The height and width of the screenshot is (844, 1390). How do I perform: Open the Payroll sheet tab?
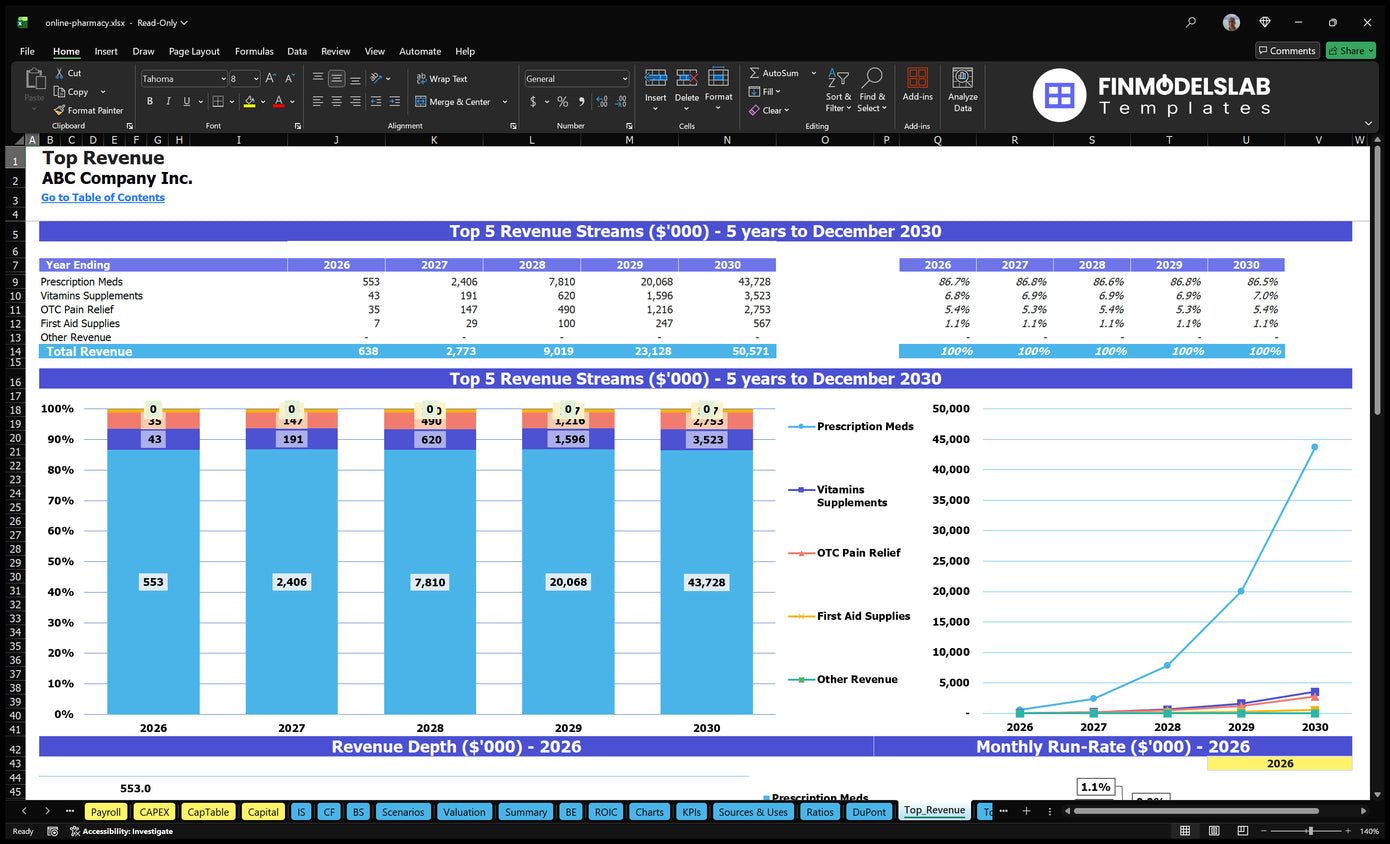coord(105,811)
